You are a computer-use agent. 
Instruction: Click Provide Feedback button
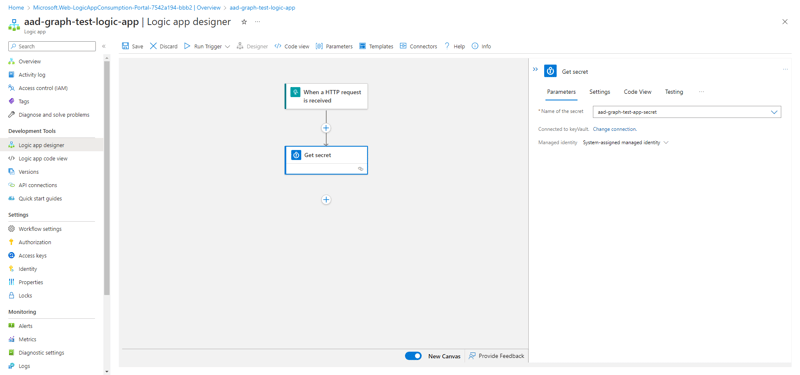point(496,356)
